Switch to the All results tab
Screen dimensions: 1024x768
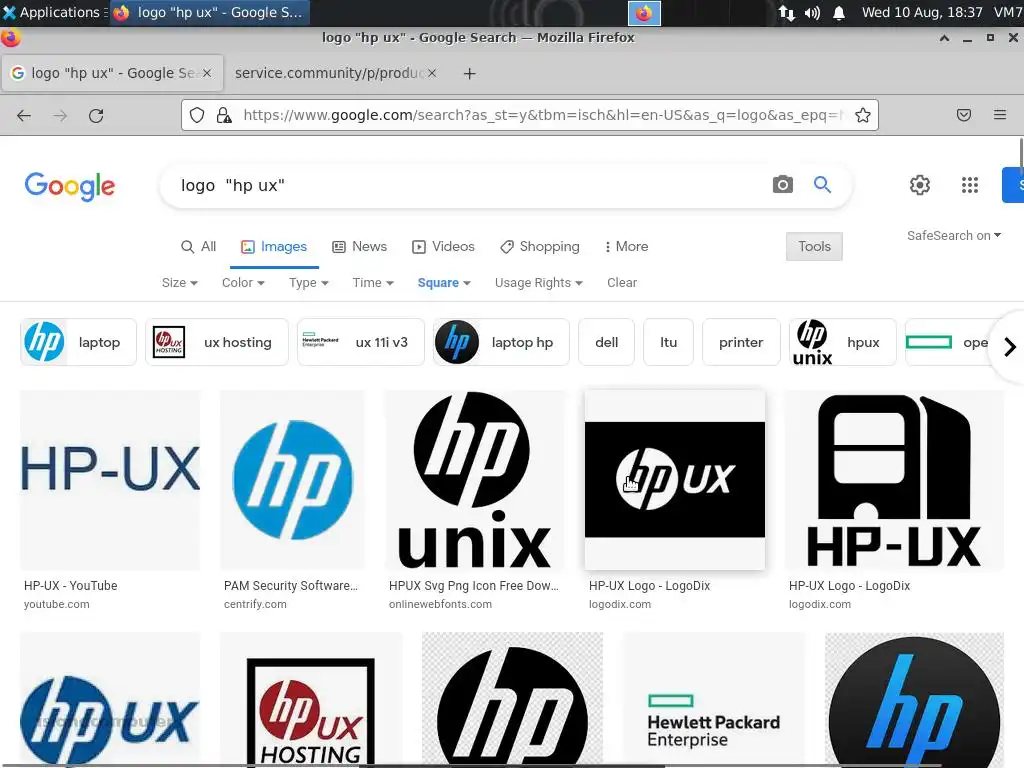[x=198, y=247]
